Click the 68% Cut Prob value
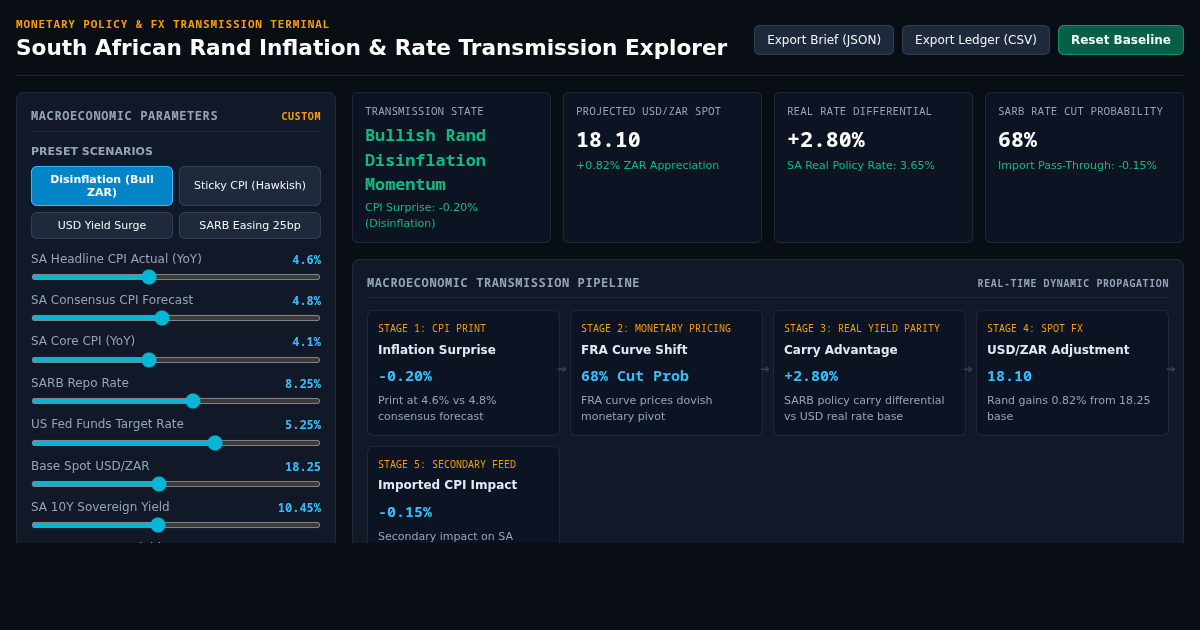This screenshot has width=1200, height=630. 635,376
